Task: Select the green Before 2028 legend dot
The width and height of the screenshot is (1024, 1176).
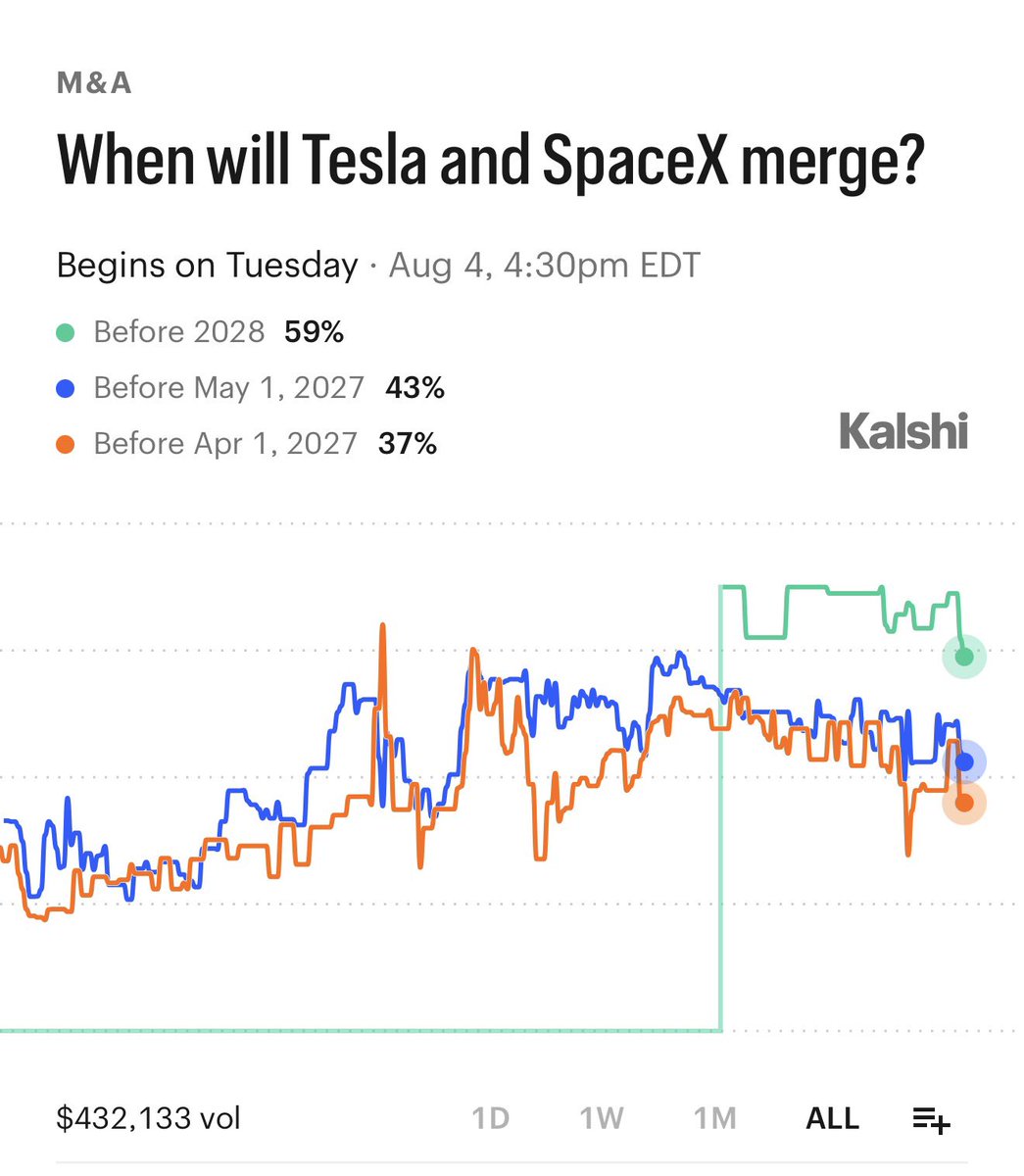Action: pos(66,332)
